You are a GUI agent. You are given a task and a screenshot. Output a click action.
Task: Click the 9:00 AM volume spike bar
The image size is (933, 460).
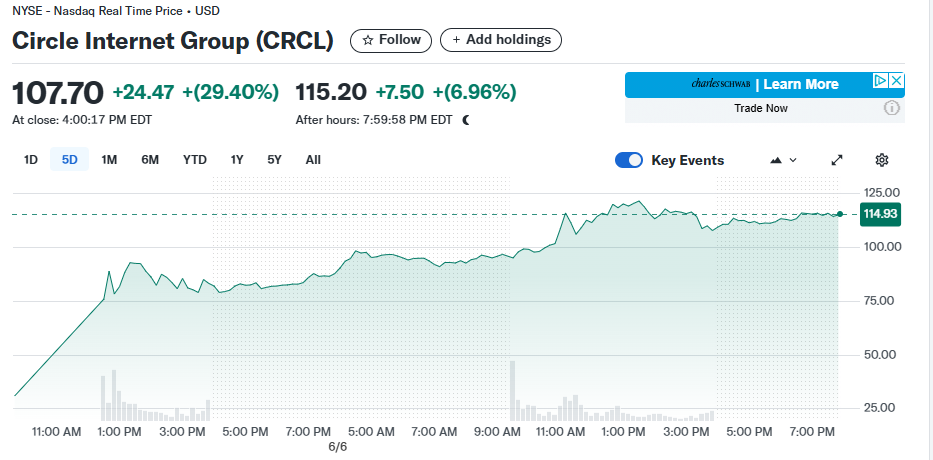[512, 390]
